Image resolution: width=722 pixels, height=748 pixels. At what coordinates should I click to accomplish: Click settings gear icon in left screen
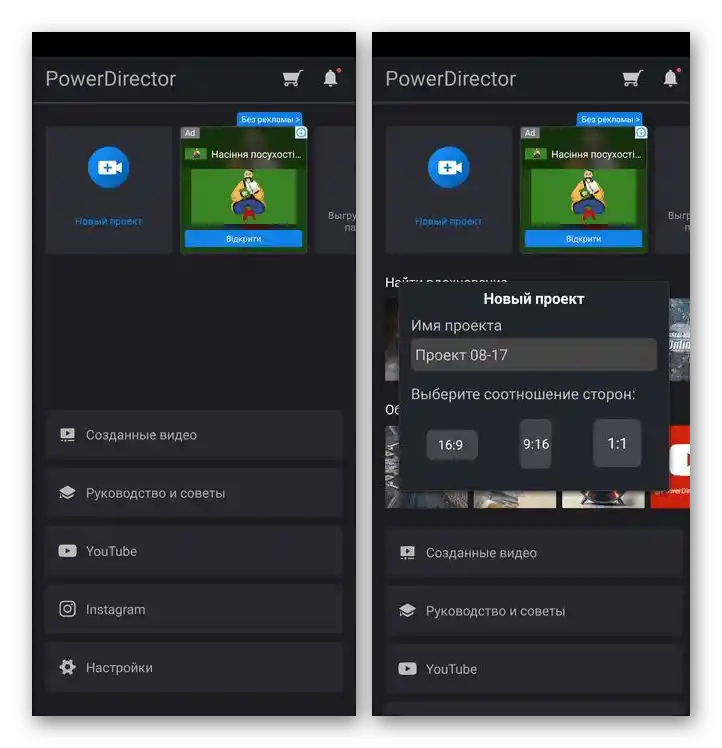(67, 667)
